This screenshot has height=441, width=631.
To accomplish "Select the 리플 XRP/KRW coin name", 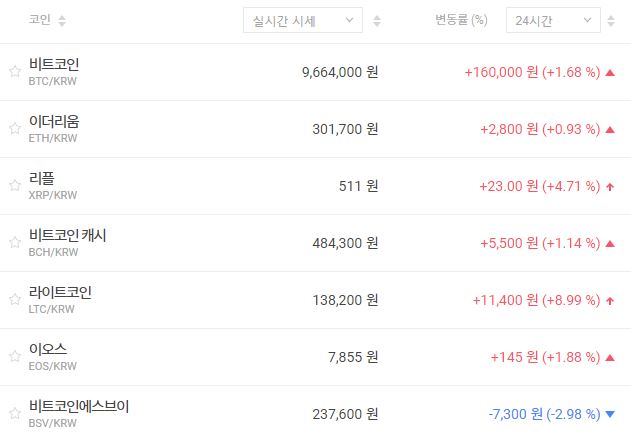I will (x=42, y=179).
